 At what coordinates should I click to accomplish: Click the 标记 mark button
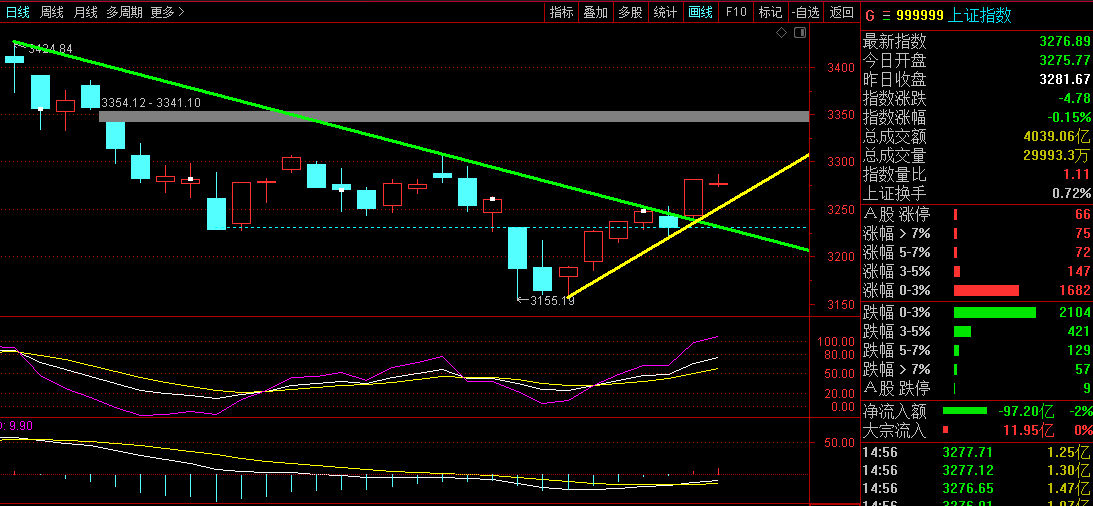[x=770, y=12]
